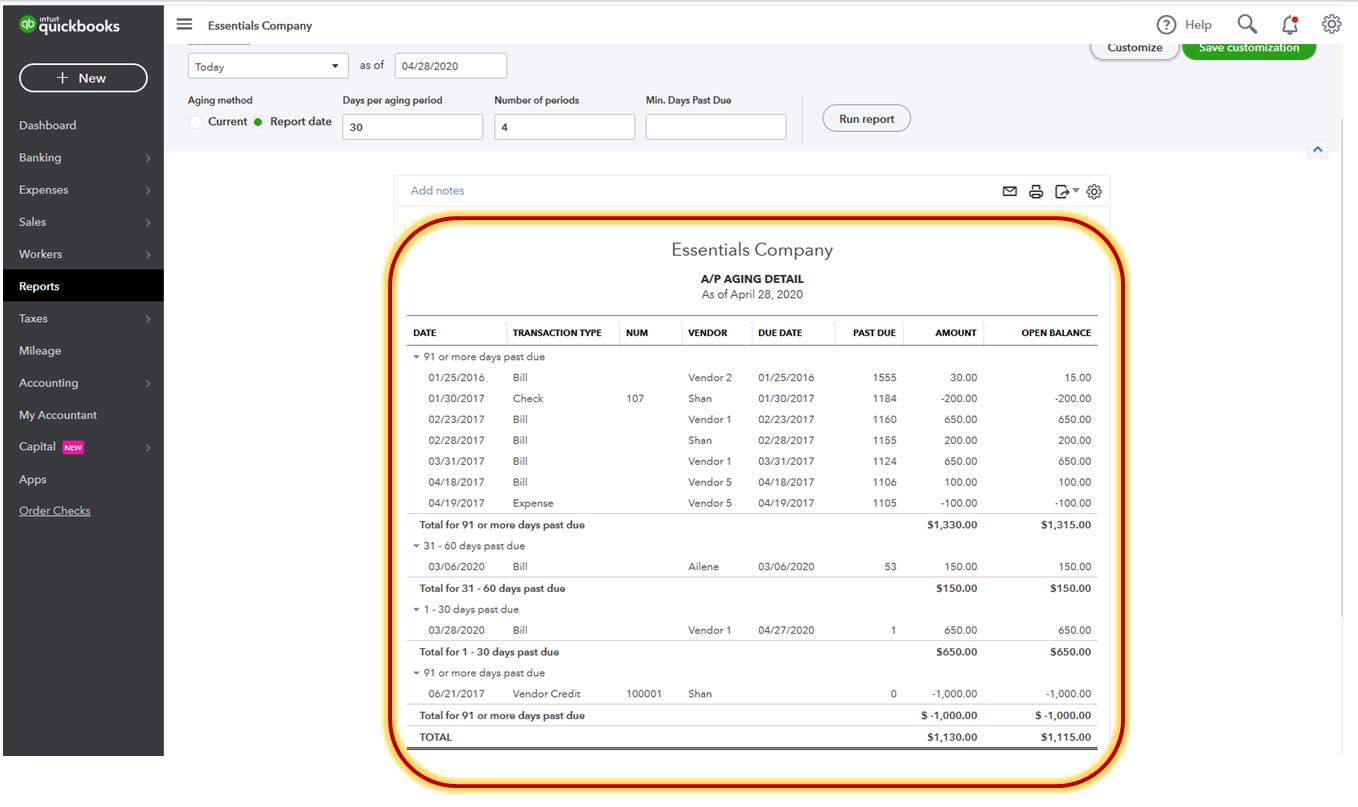1358x807 pixels.
Task: Click the QuickBooks logo in the sidebar
Action: pos(70,24)
